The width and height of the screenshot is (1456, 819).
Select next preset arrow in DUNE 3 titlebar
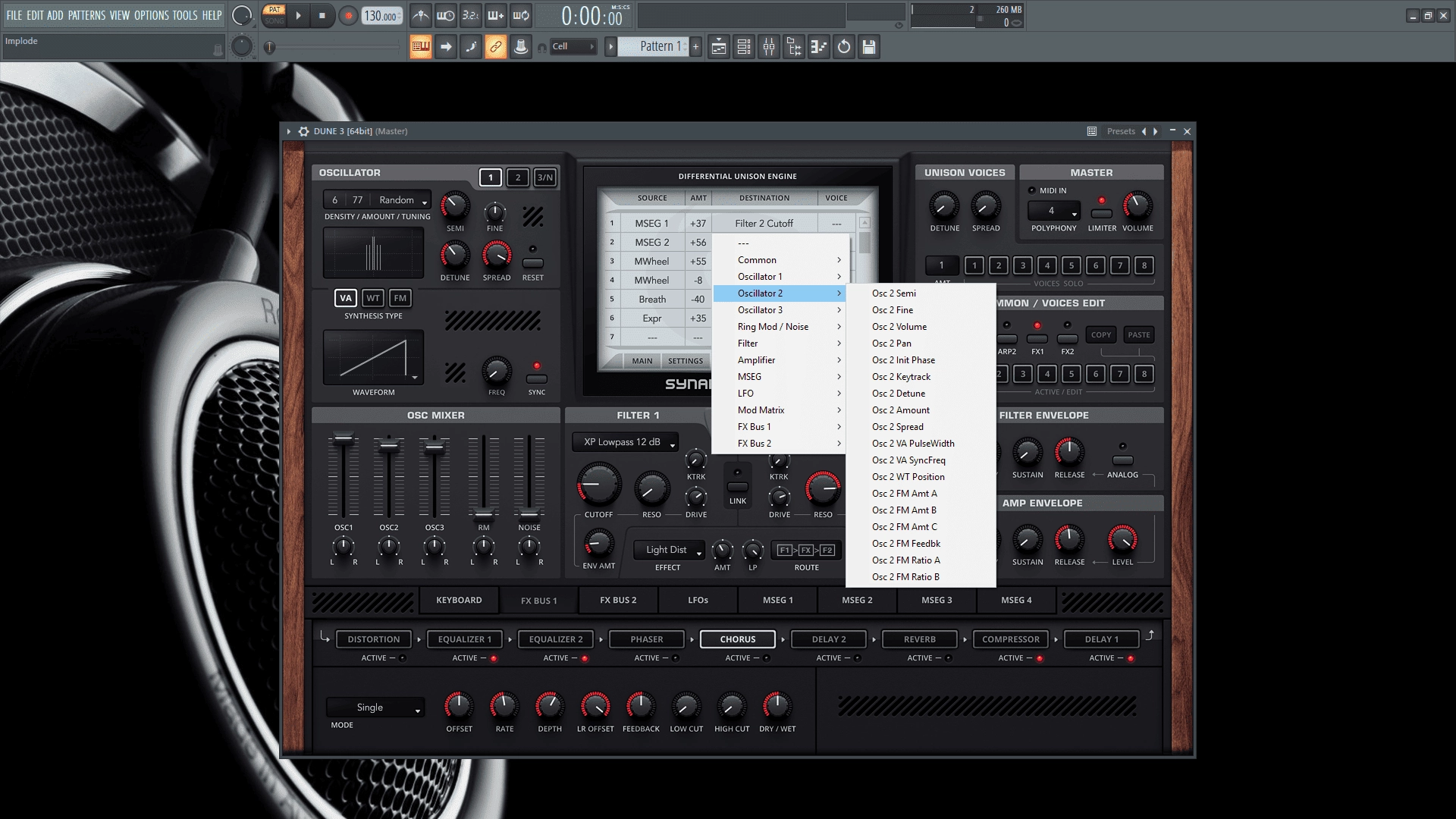tap(1156, 131)
